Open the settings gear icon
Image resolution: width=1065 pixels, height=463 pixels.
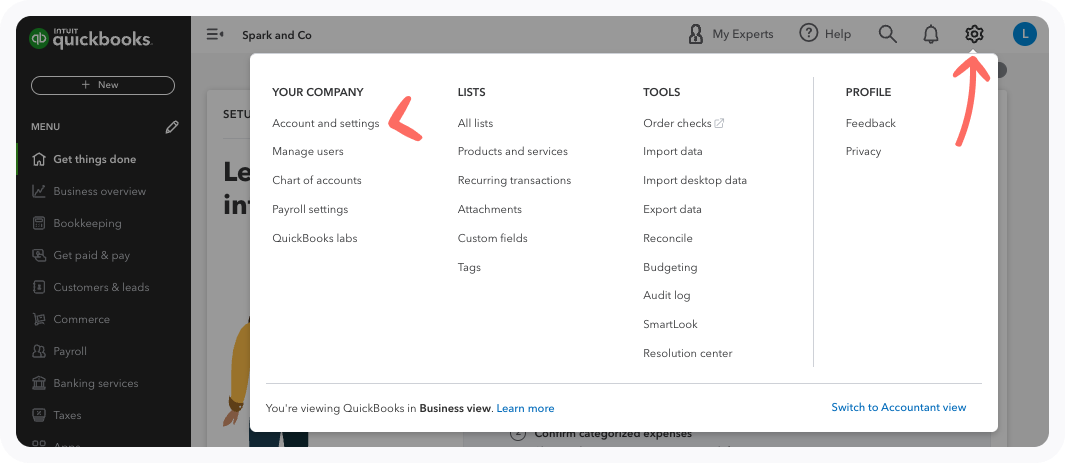coord(974,34)
